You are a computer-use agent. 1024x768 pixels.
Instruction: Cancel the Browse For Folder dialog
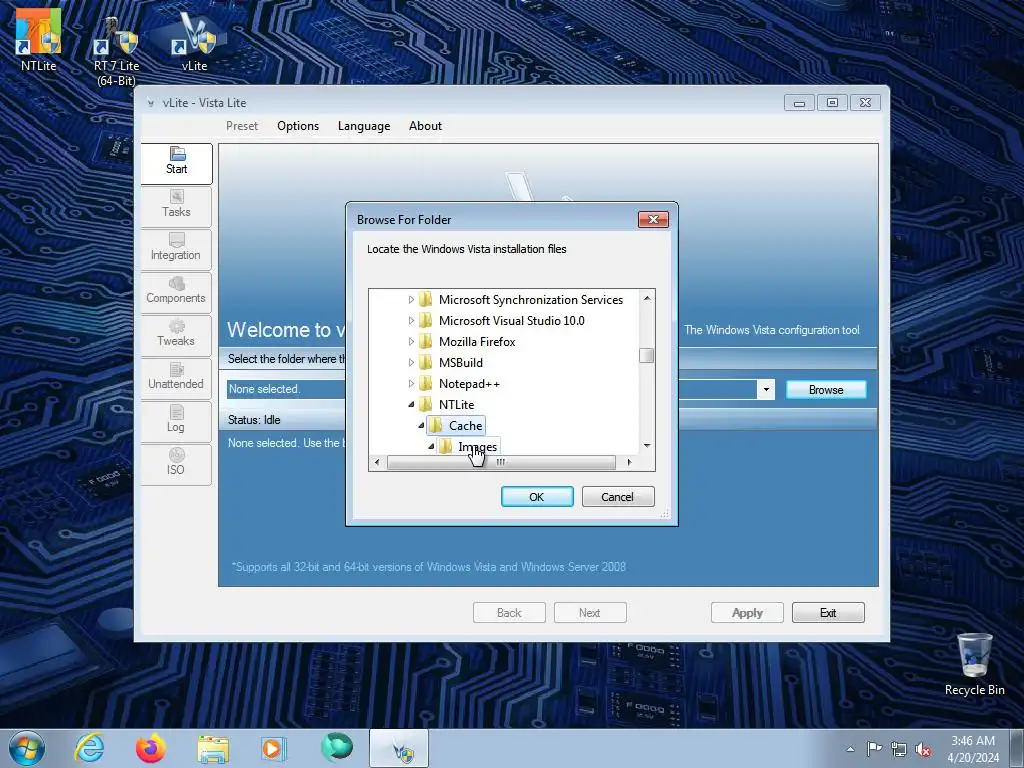click(x=617, y=497)
